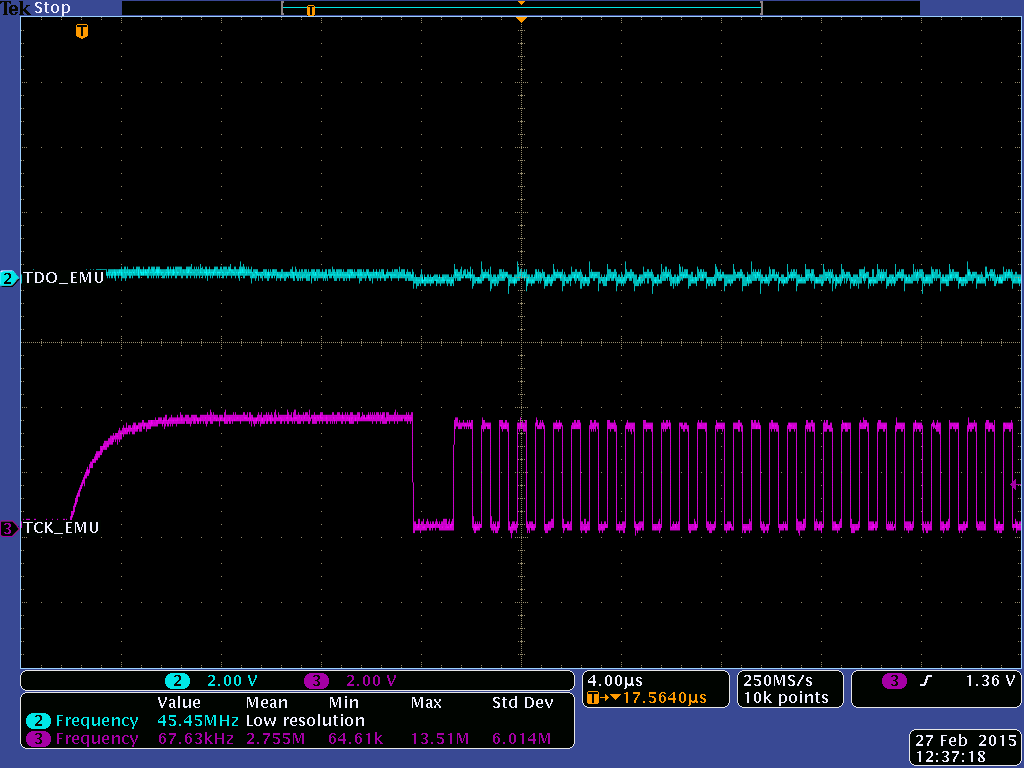Click the Max column header
The image size is (1024, 768).
point(426,703)
